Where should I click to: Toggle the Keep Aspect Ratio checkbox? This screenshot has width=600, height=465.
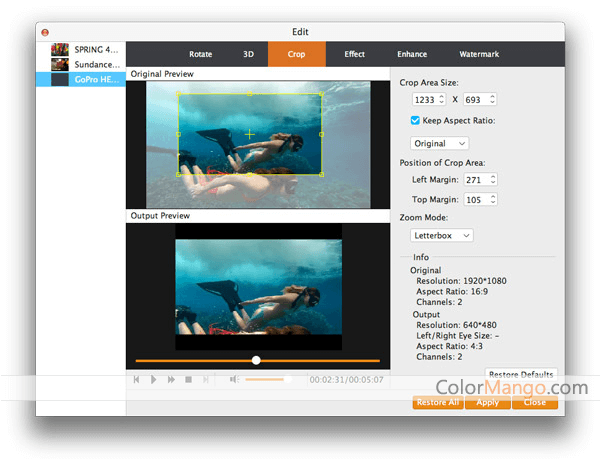point(416,121)
